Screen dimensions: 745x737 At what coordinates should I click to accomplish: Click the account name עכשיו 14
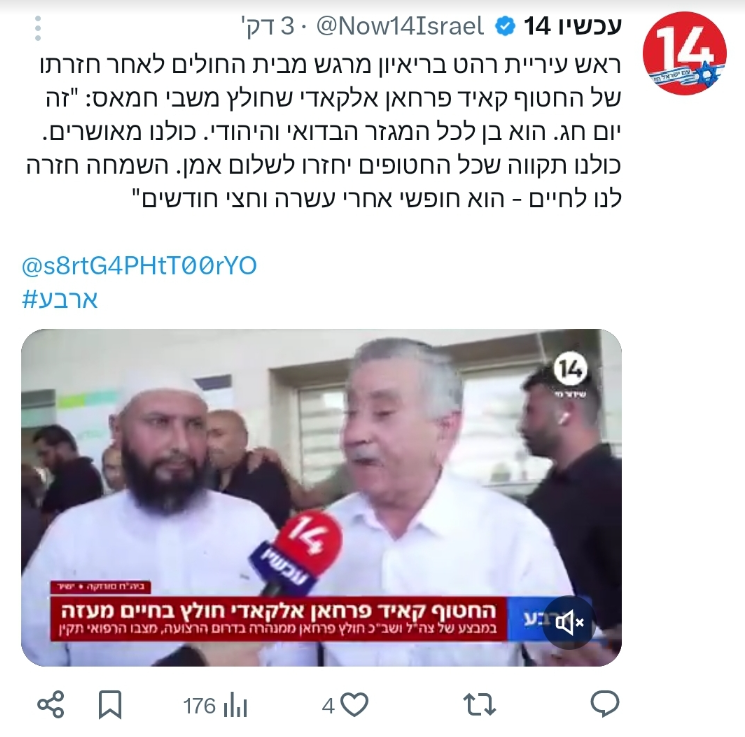pos(573,26)
